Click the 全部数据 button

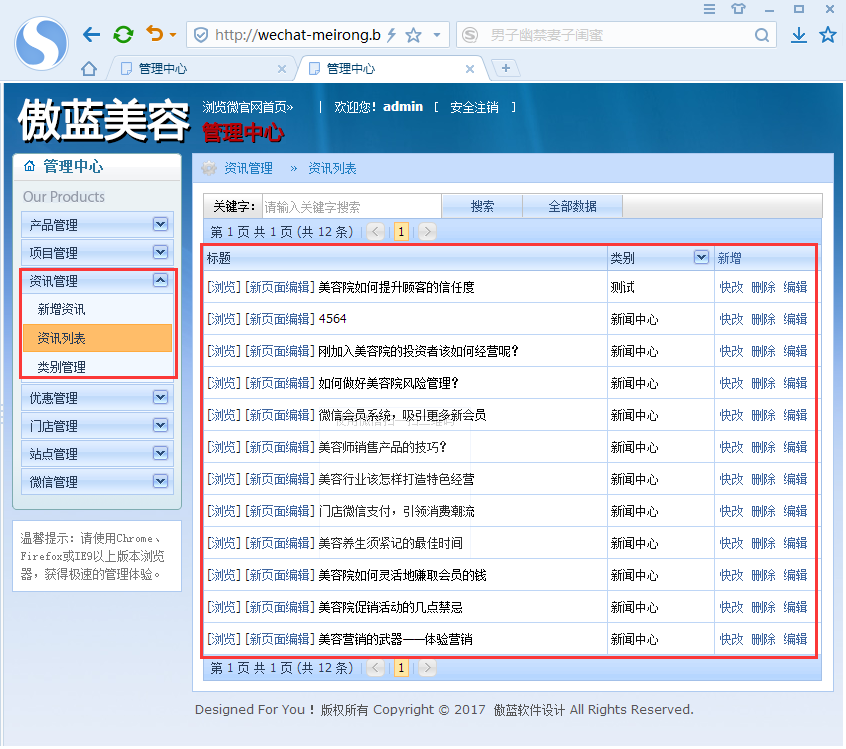(x=571, y=206)
